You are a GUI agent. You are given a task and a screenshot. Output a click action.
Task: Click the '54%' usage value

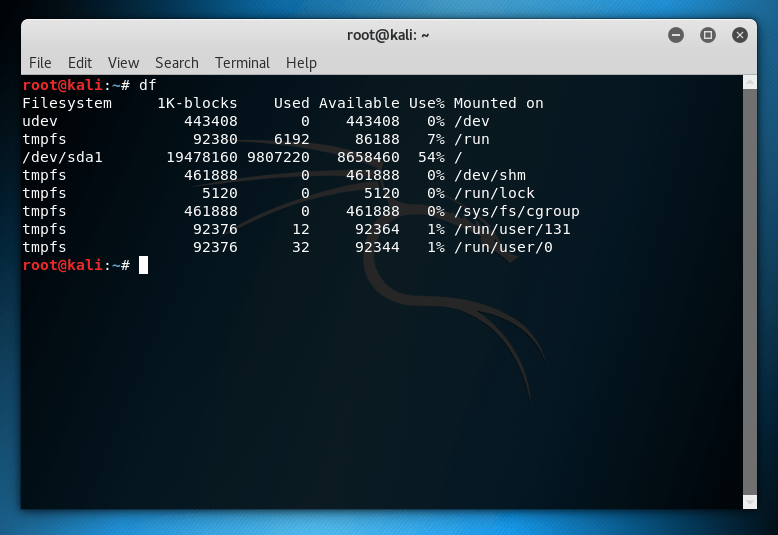(431, 157)
